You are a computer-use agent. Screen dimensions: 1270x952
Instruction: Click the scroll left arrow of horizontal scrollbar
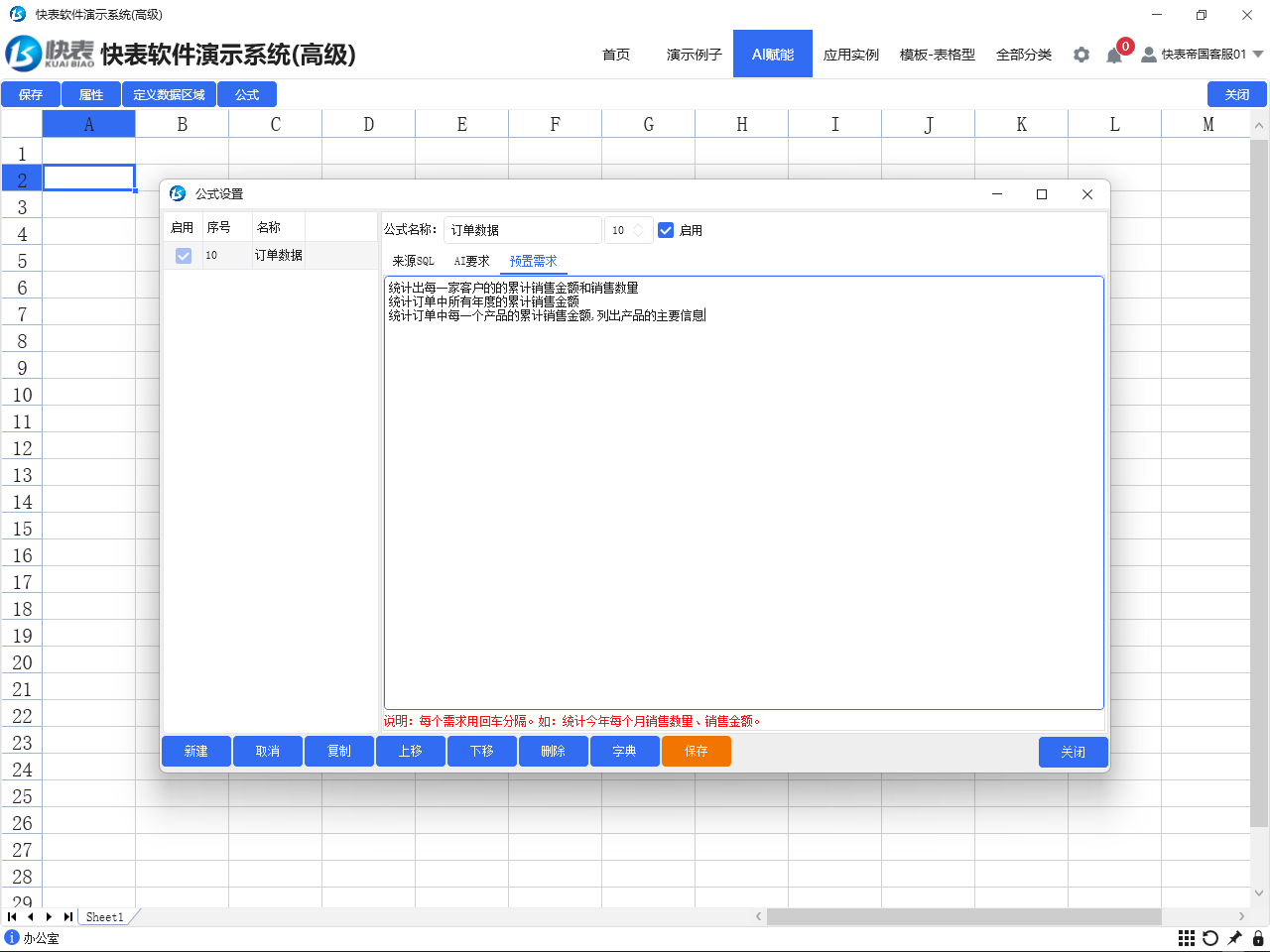[759, 916]
